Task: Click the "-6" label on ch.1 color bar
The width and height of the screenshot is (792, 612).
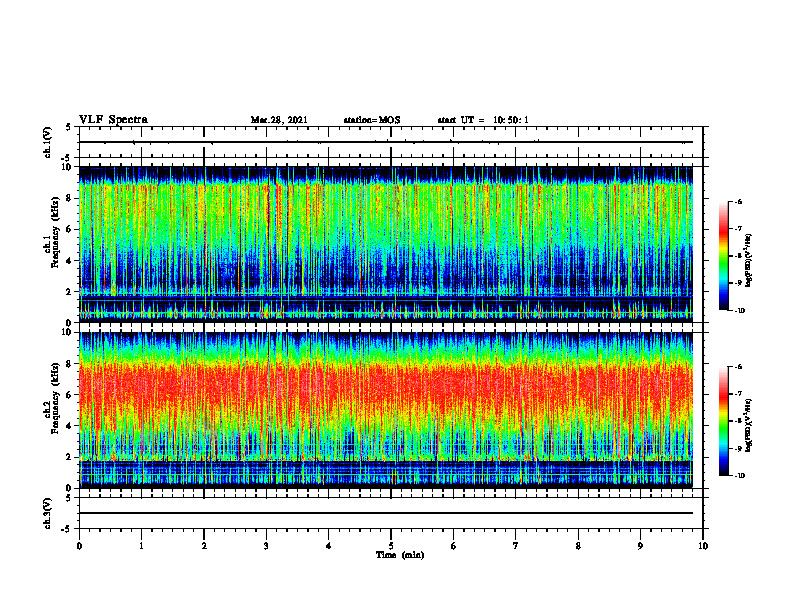Action: click(738, 201)
